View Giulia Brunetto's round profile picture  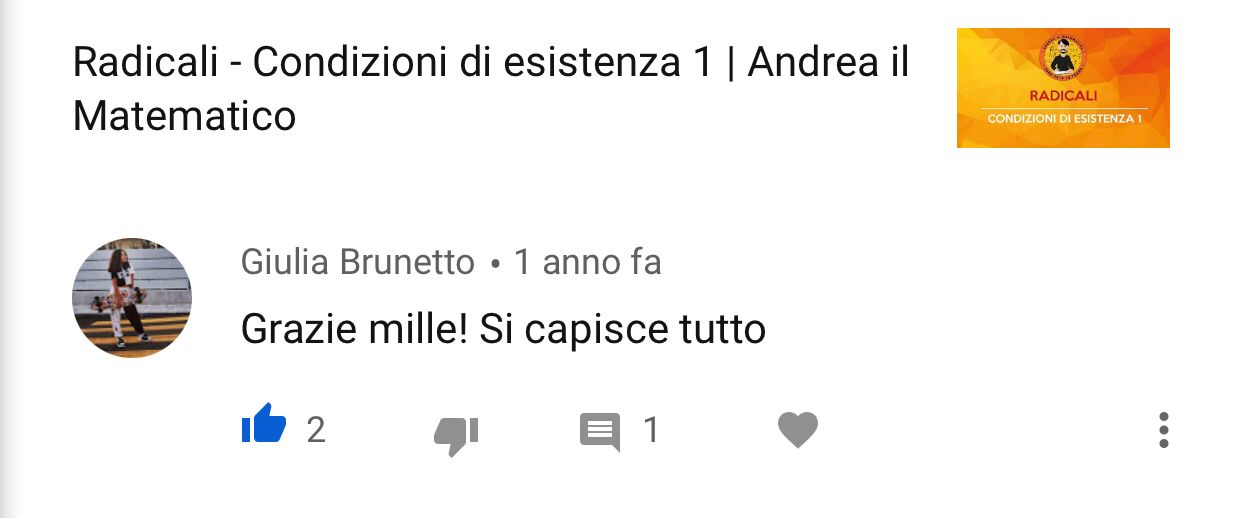[132, 298]
